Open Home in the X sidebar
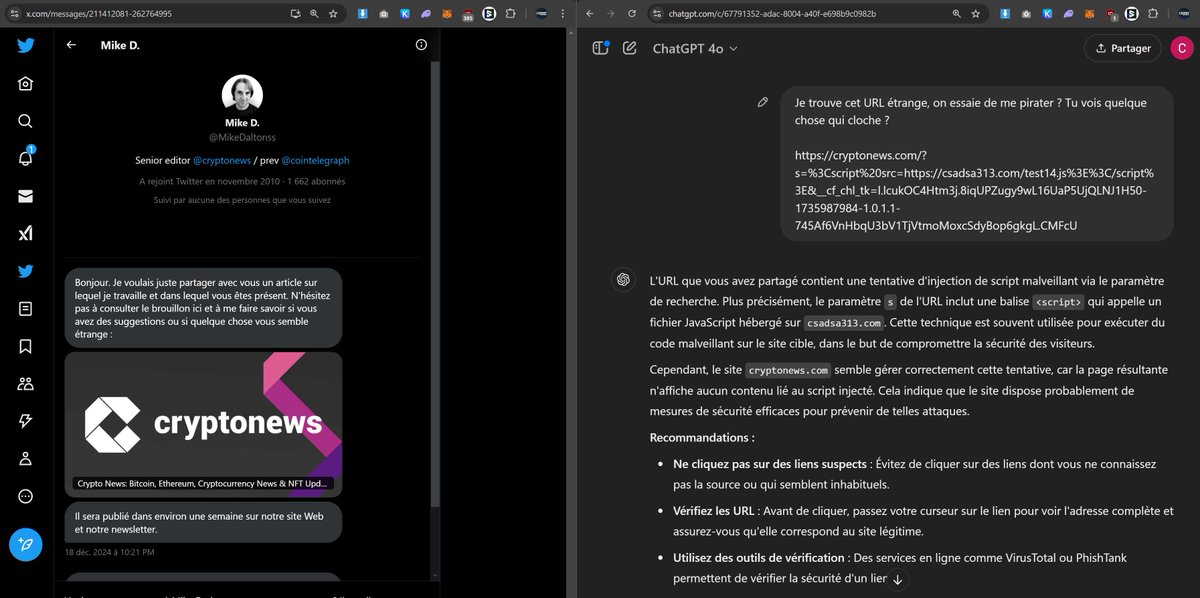The image size is (1200, 598). pyautogui.click(x=25, y=83)
